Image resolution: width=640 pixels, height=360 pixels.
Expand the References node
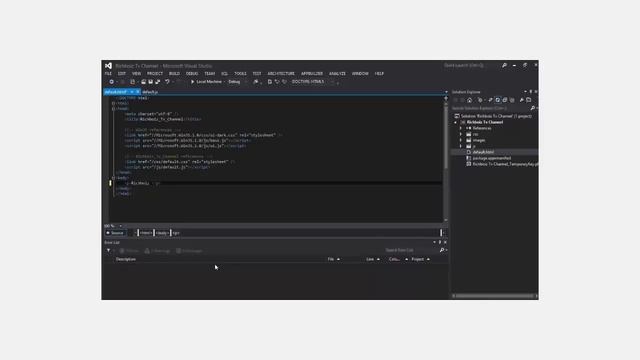click(461, 128)
